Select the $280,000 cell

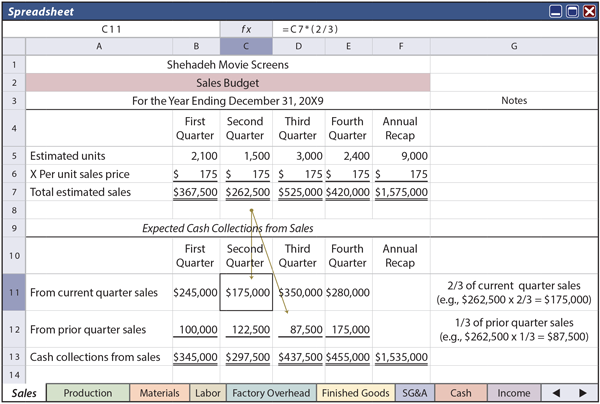pyautogui.click(x=349, y=292)
